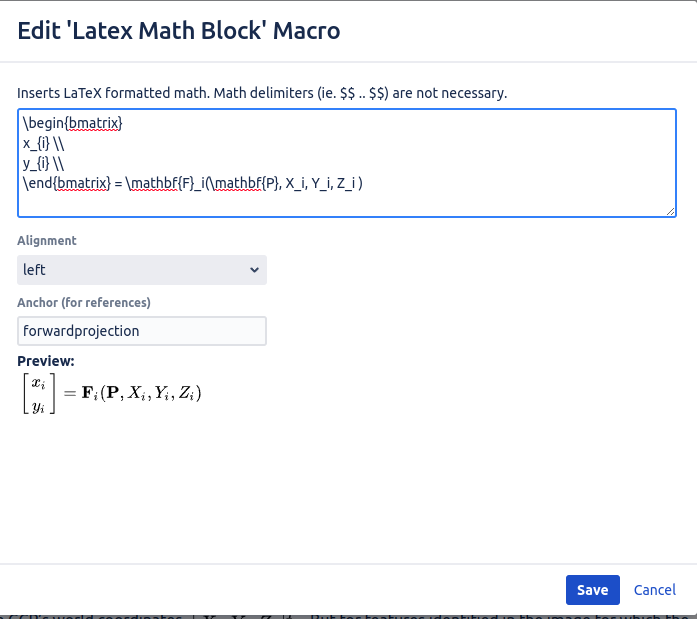697x619 pixels.
Task: Click the Inserts LaTeX formatted math description
Action: [262, 93]
